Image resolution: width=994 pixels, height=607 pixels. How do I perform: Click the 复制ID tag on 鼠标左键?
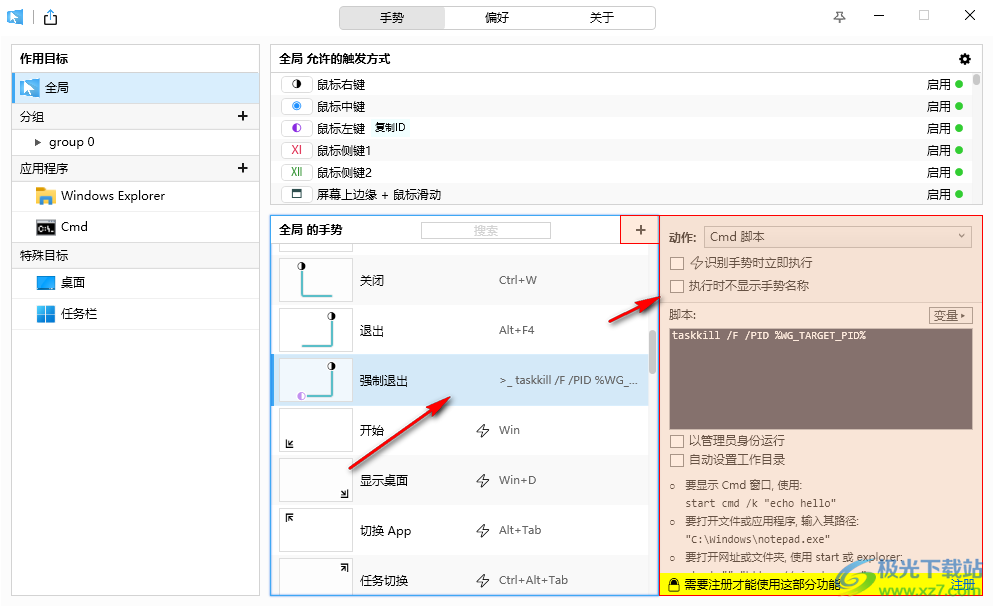tap(390, 127)
